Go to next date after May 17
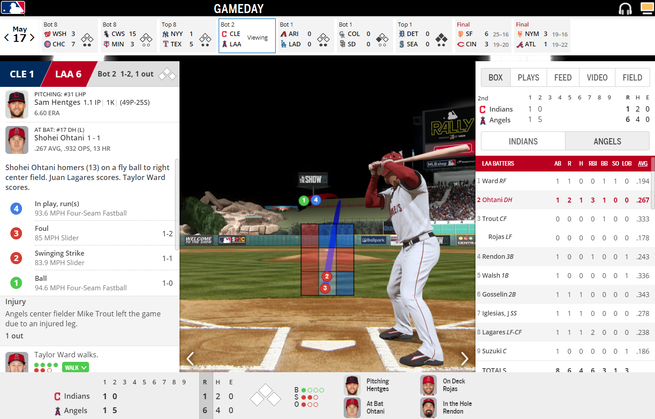Screen dimensions: 655x419 [x=32, y=38]
